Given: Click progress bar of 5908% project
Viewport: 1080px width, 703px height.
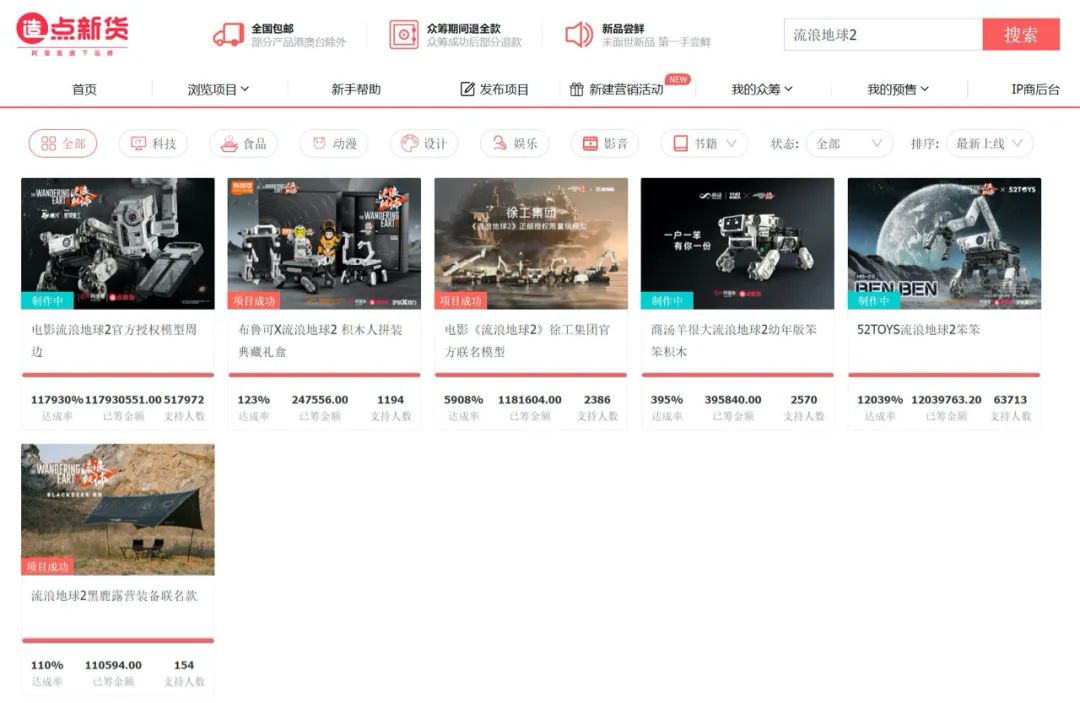Looking at the screenshot, I should pyautogui.click(x=531, y=375).
